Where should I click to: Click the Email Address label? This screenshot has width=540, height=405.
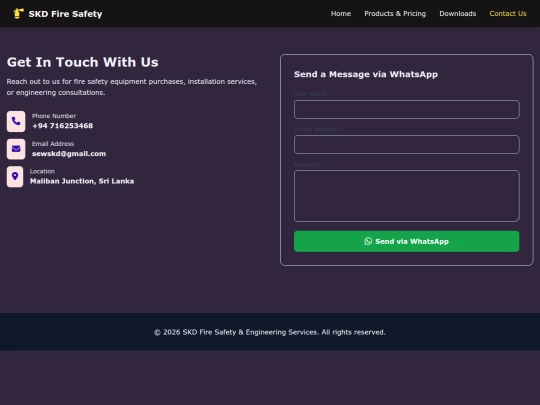[x=53, y=144]
